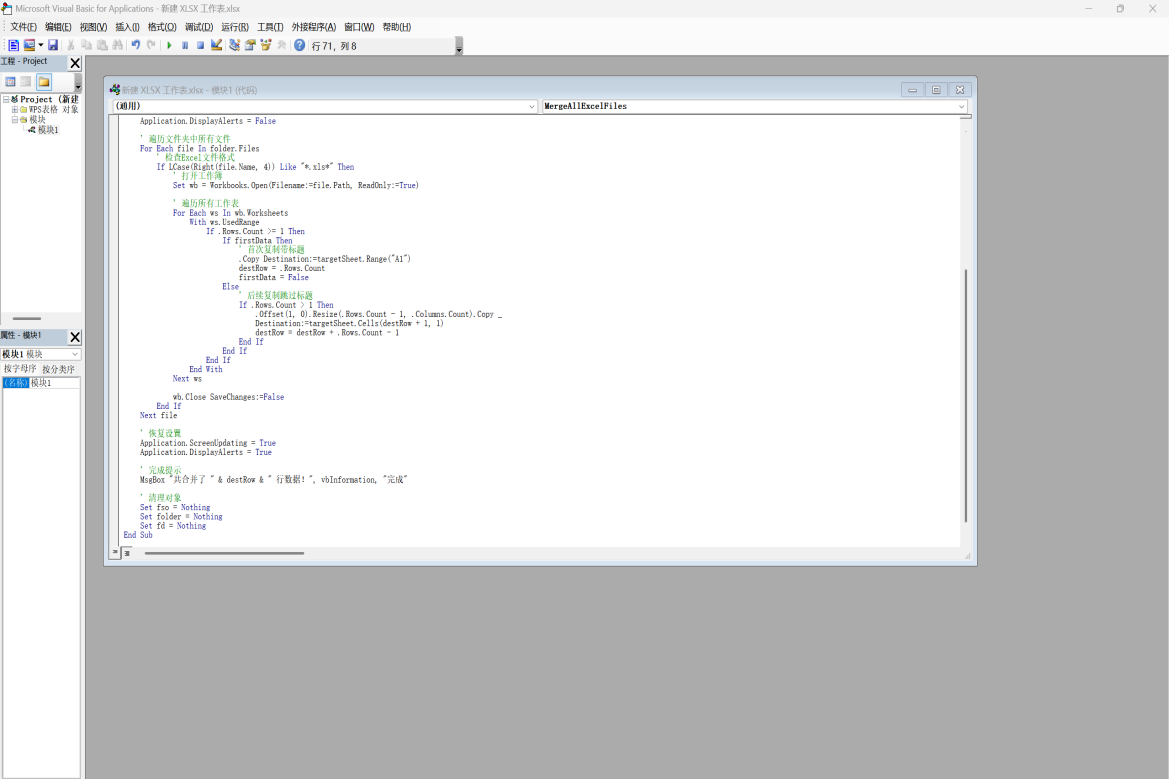Viewport: 1169px width, 779px height.
Task: Stop execution with the Reset square icon
Action: point(201,45)
